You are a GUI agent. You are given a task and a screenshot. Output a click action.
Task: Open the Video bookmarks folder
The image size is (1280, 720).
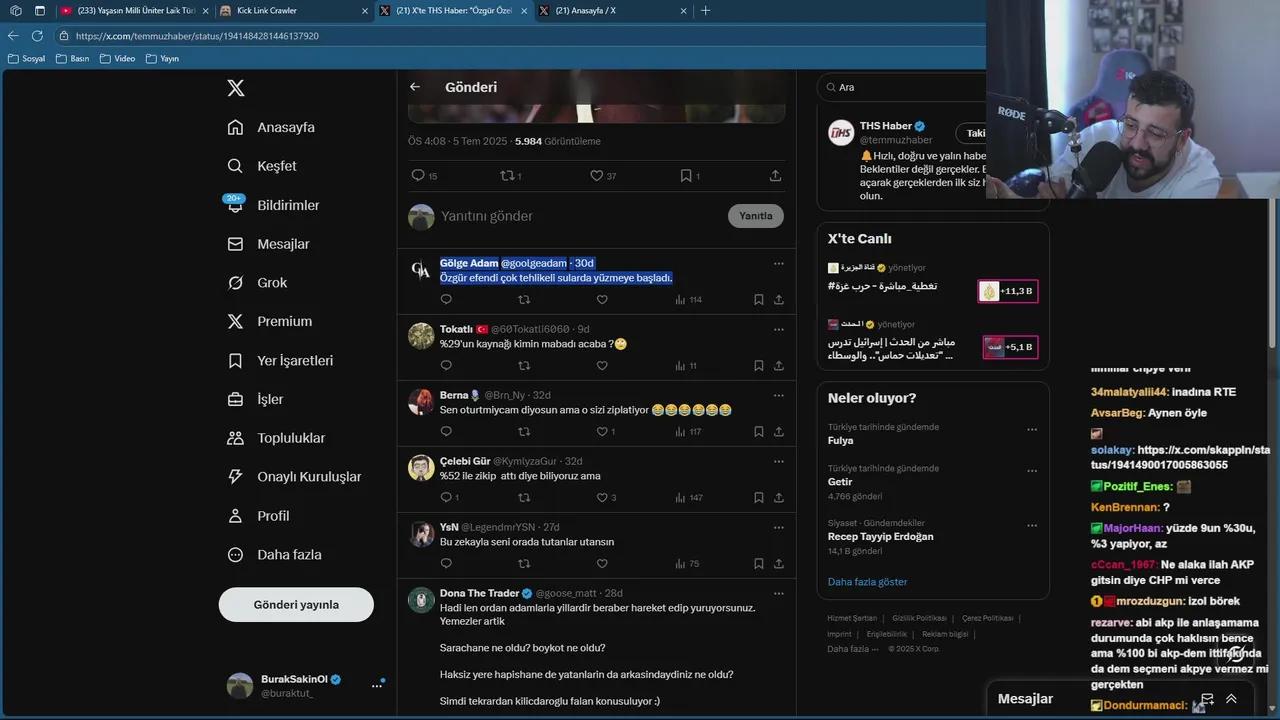click(118, 59)
